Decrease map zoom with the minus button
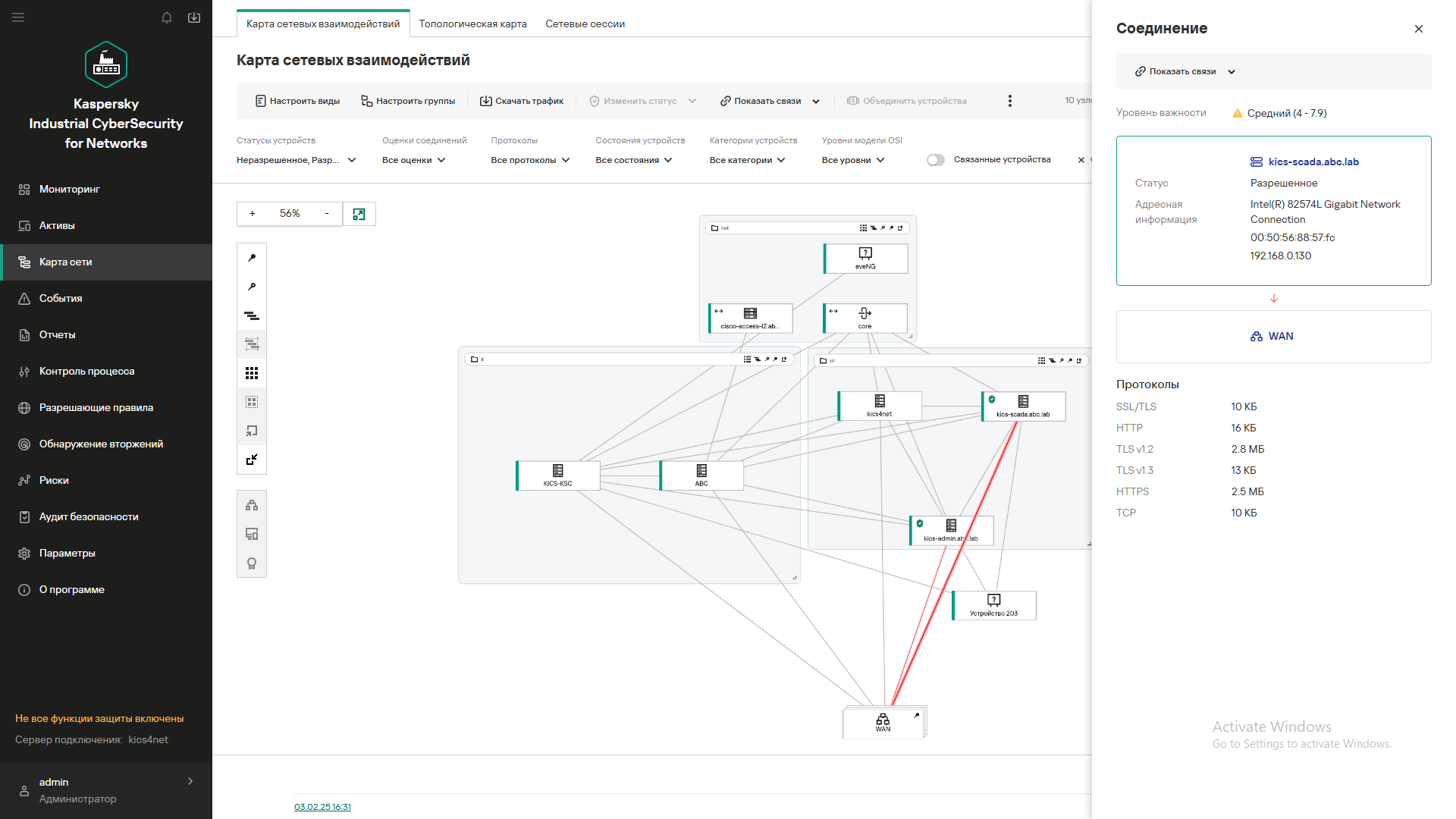 (327, 214)
